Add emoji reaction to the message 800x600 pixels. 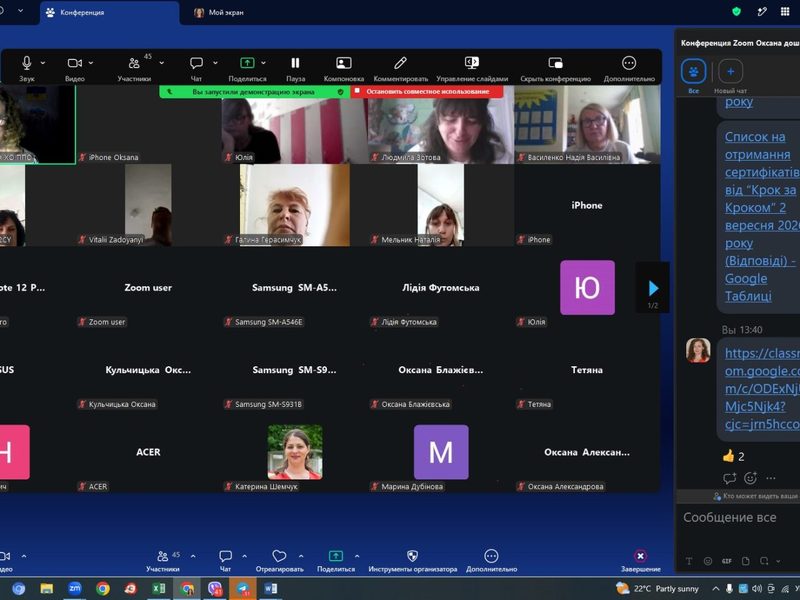tap(750, 478)
